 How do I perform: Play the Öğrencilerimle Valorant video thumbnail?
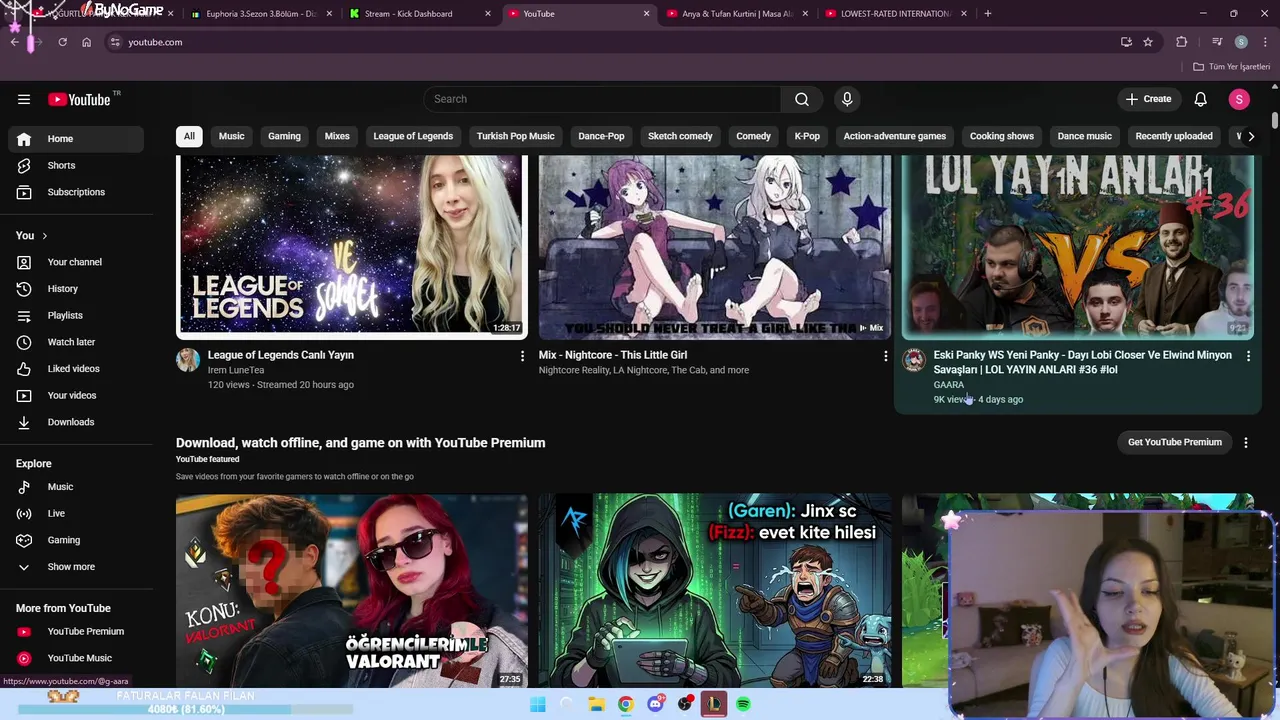352,590
